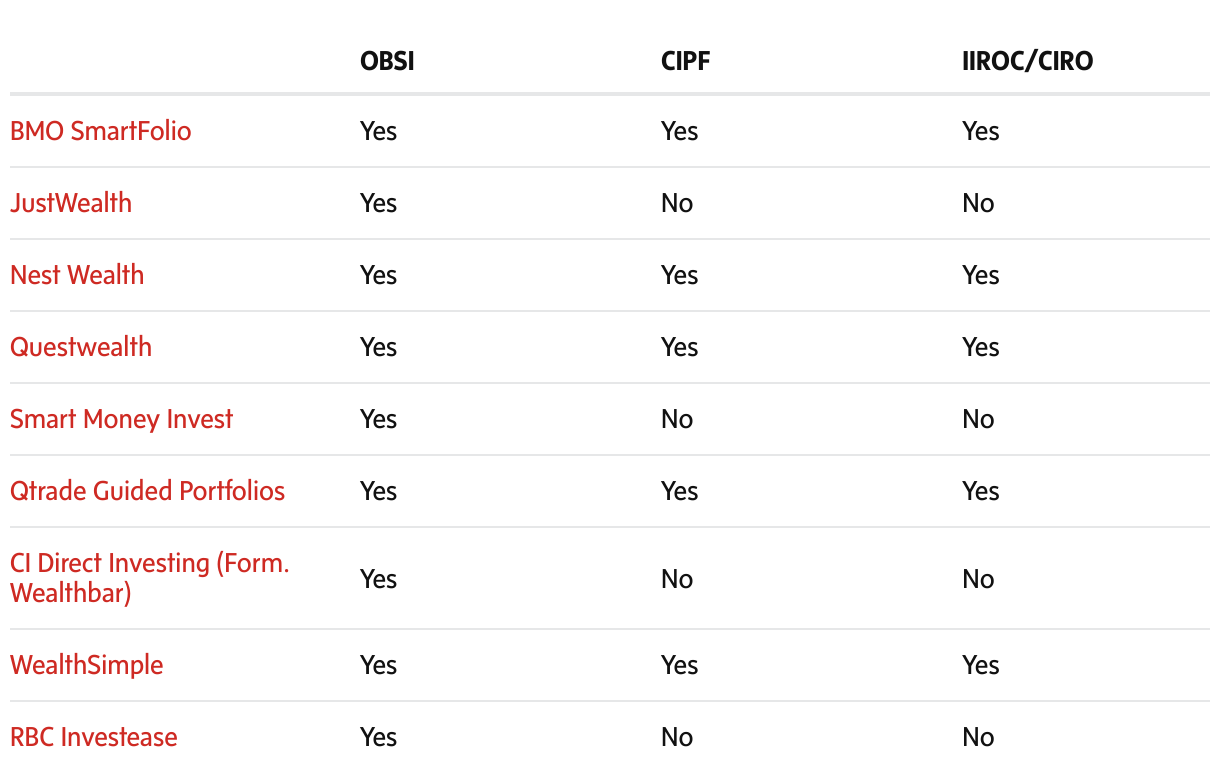Click CI Direct Investing's OBSI "Yes" cell
The height and width of the screenshot is (782, 1220).
coord(379,579)
